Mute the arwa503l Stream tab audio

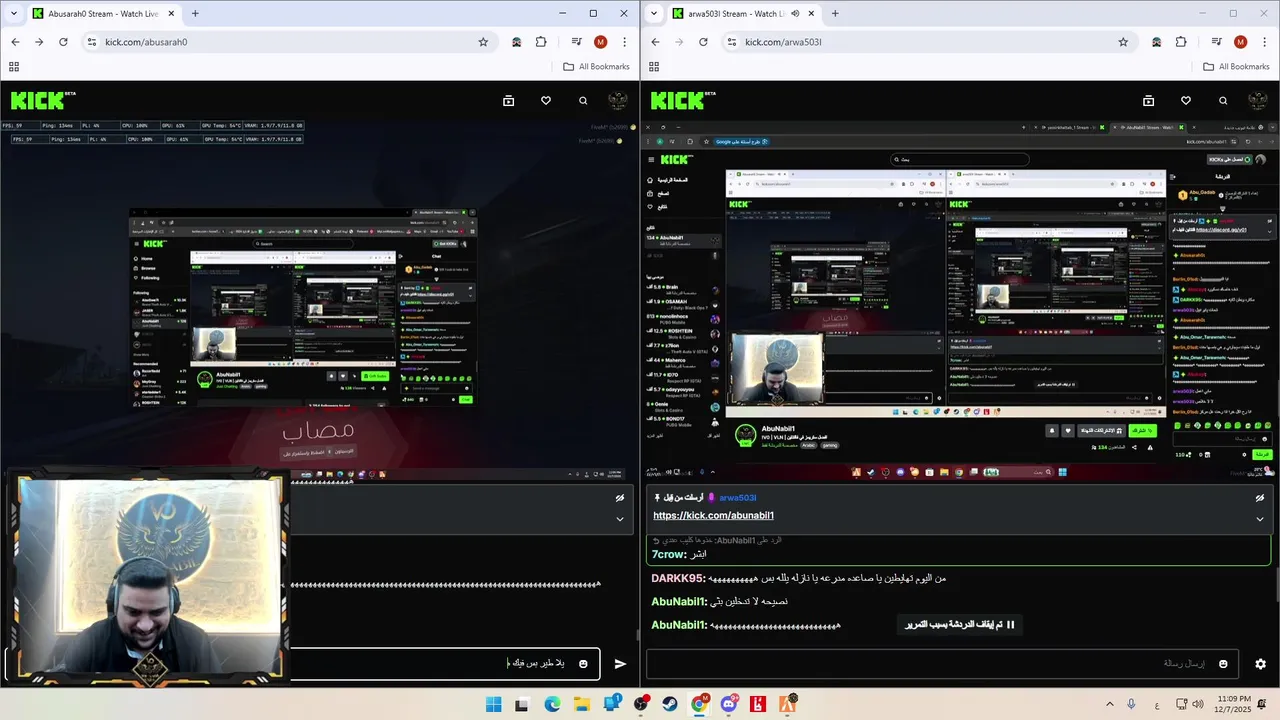pos(795,13)
